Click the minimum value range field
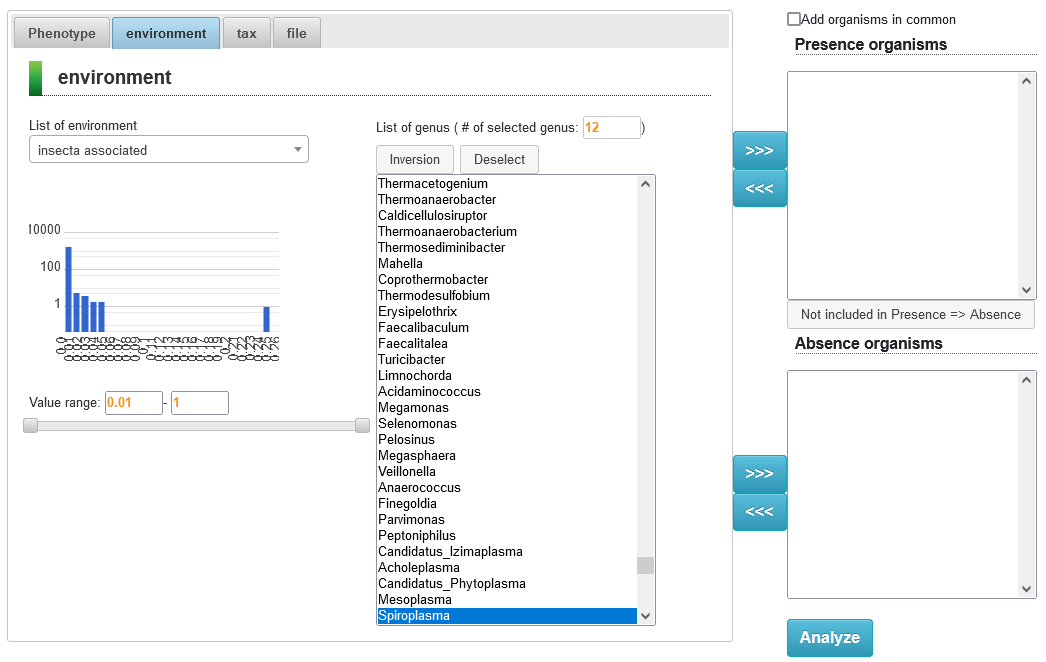 click(x=133, y=403)
